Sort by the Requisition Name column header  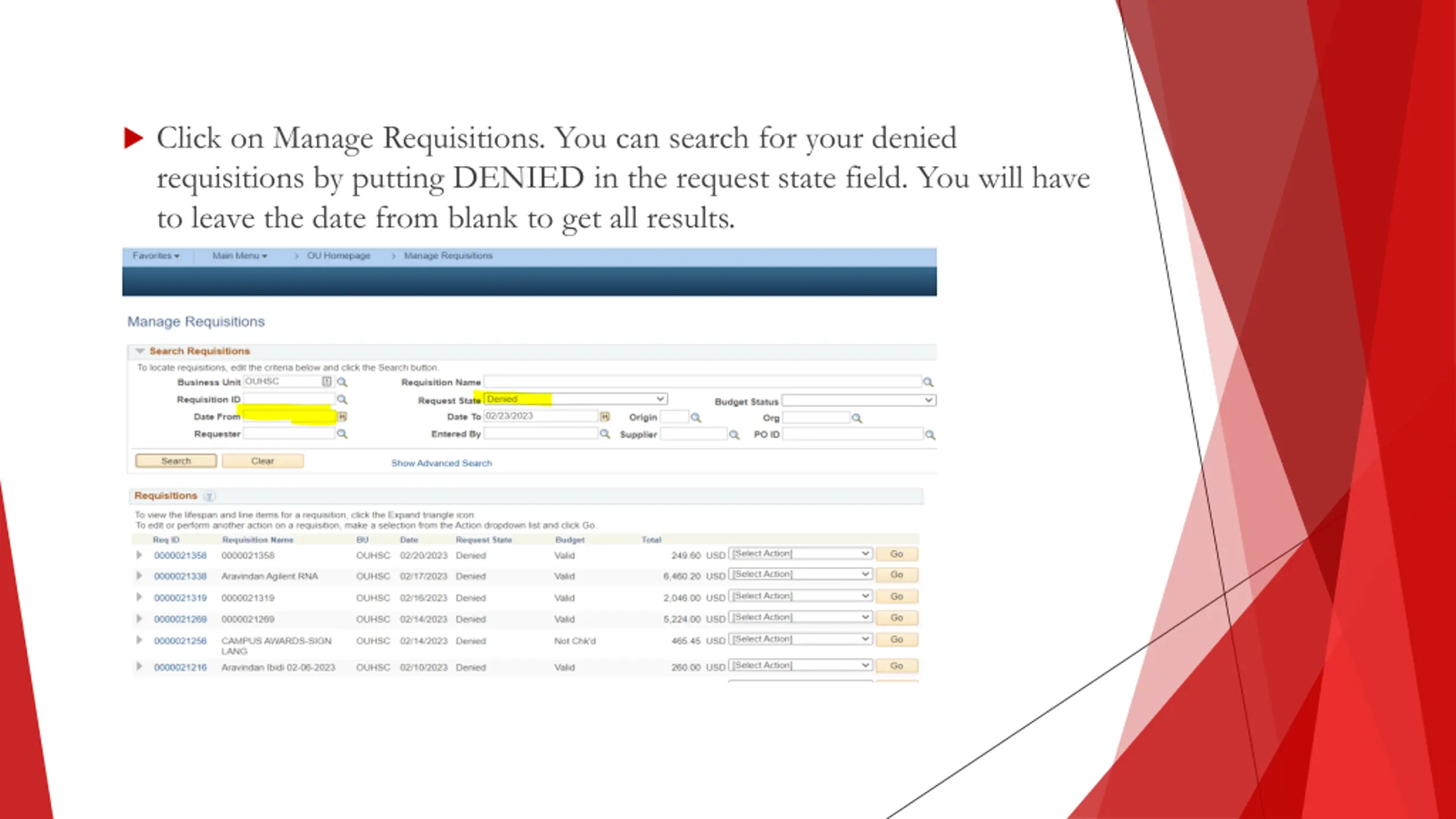click(258, 540)
